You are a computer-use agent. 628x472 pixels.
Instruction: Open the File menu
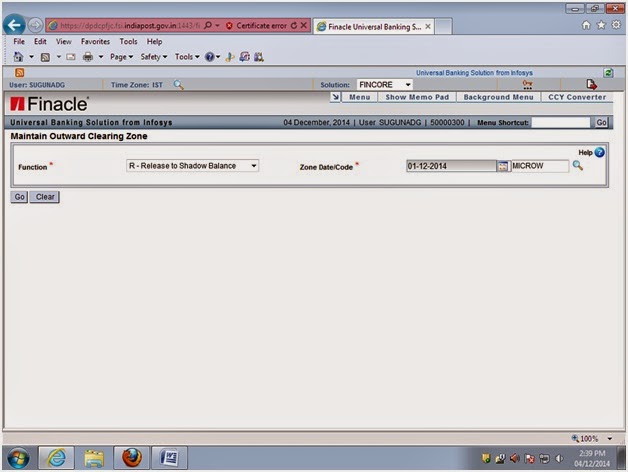19,42
